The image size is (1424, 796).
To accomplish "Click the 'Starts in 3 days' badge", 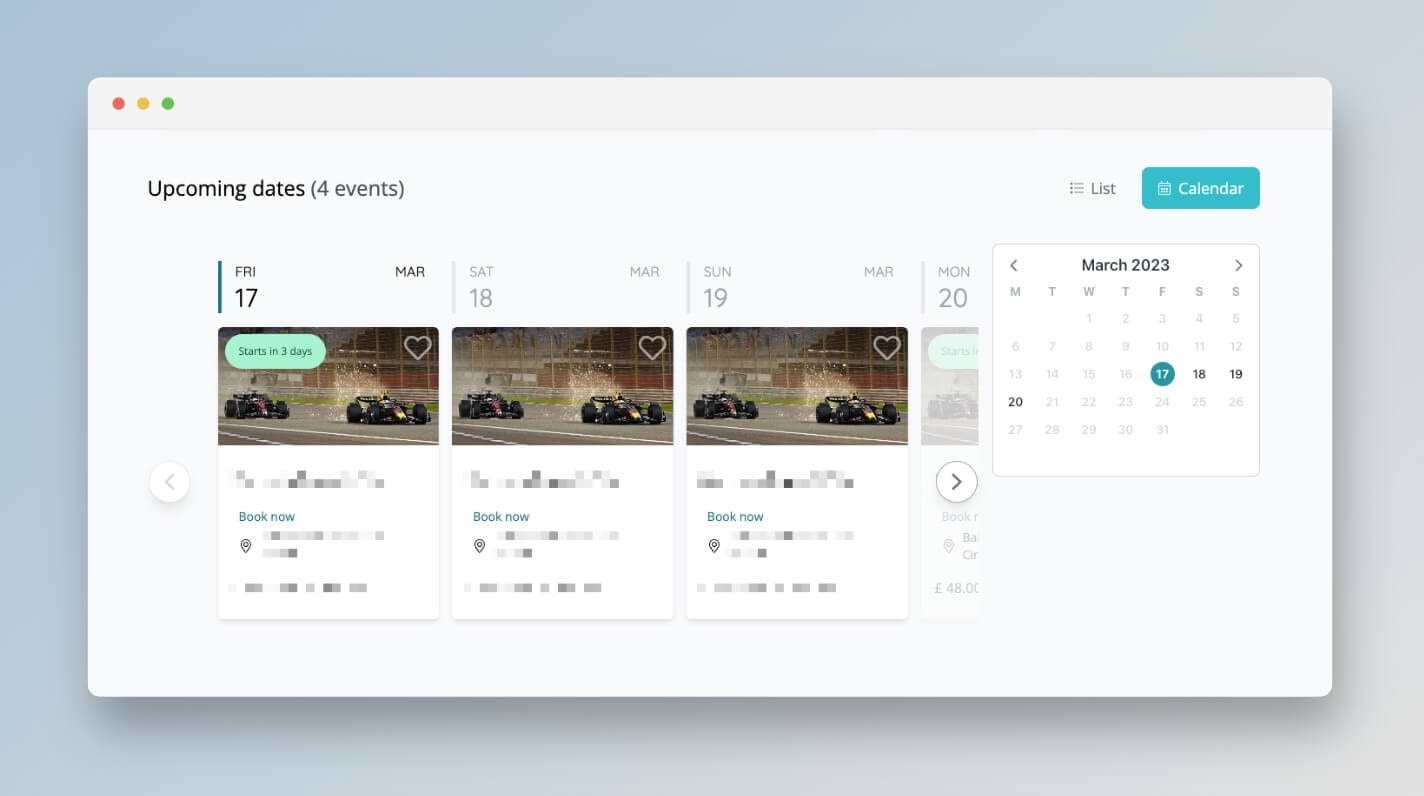I will pyautogui.click(x=275, y=351).
